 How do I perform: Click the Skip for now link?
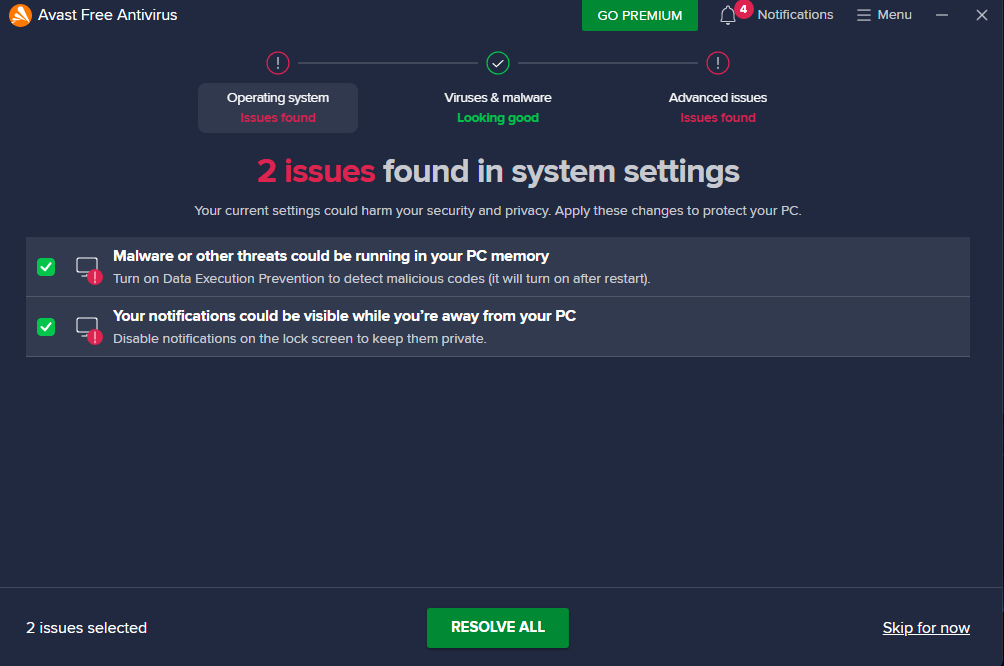(x=926, y=628)
